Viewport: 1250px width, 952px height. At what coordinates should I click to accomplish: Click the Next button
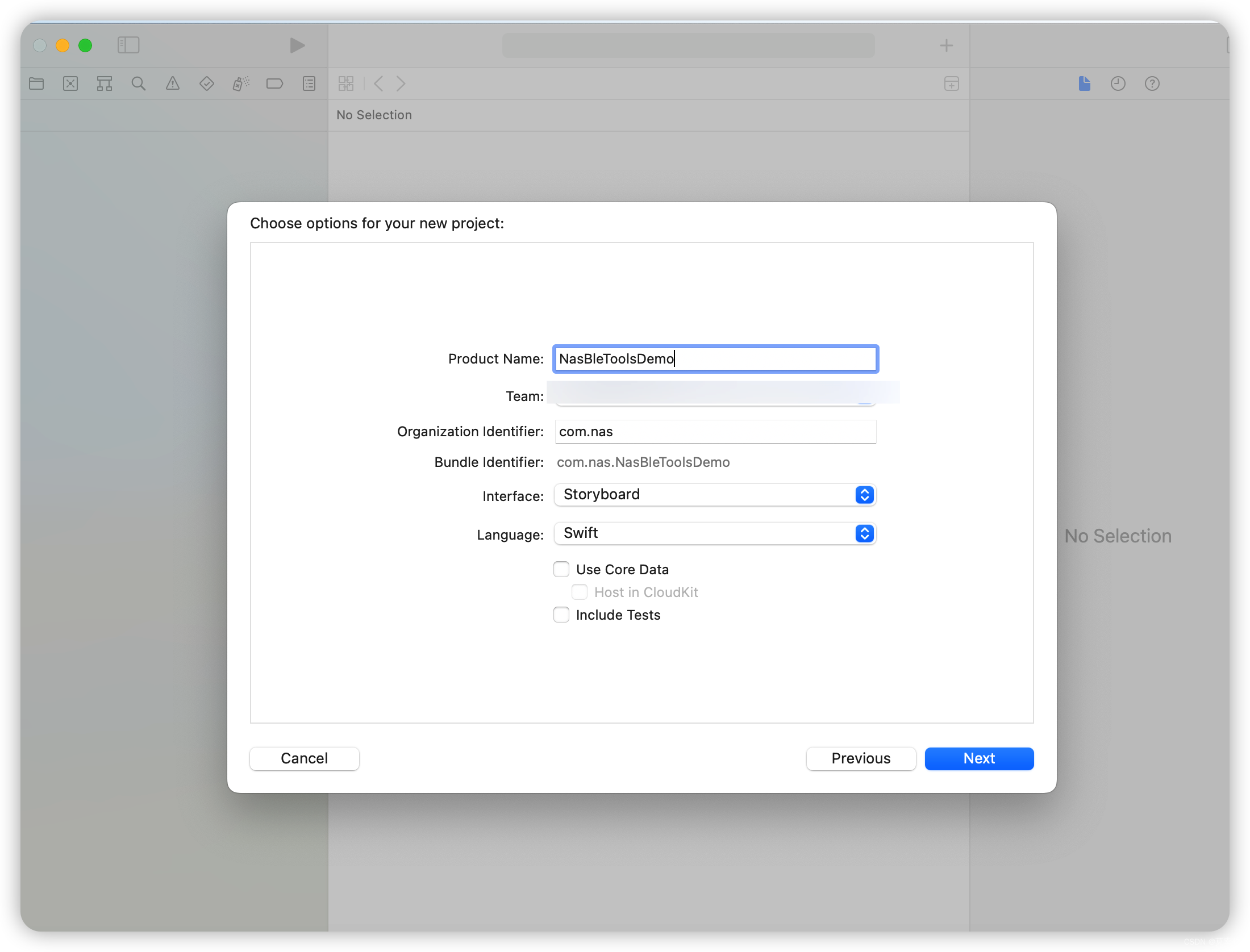978,758
